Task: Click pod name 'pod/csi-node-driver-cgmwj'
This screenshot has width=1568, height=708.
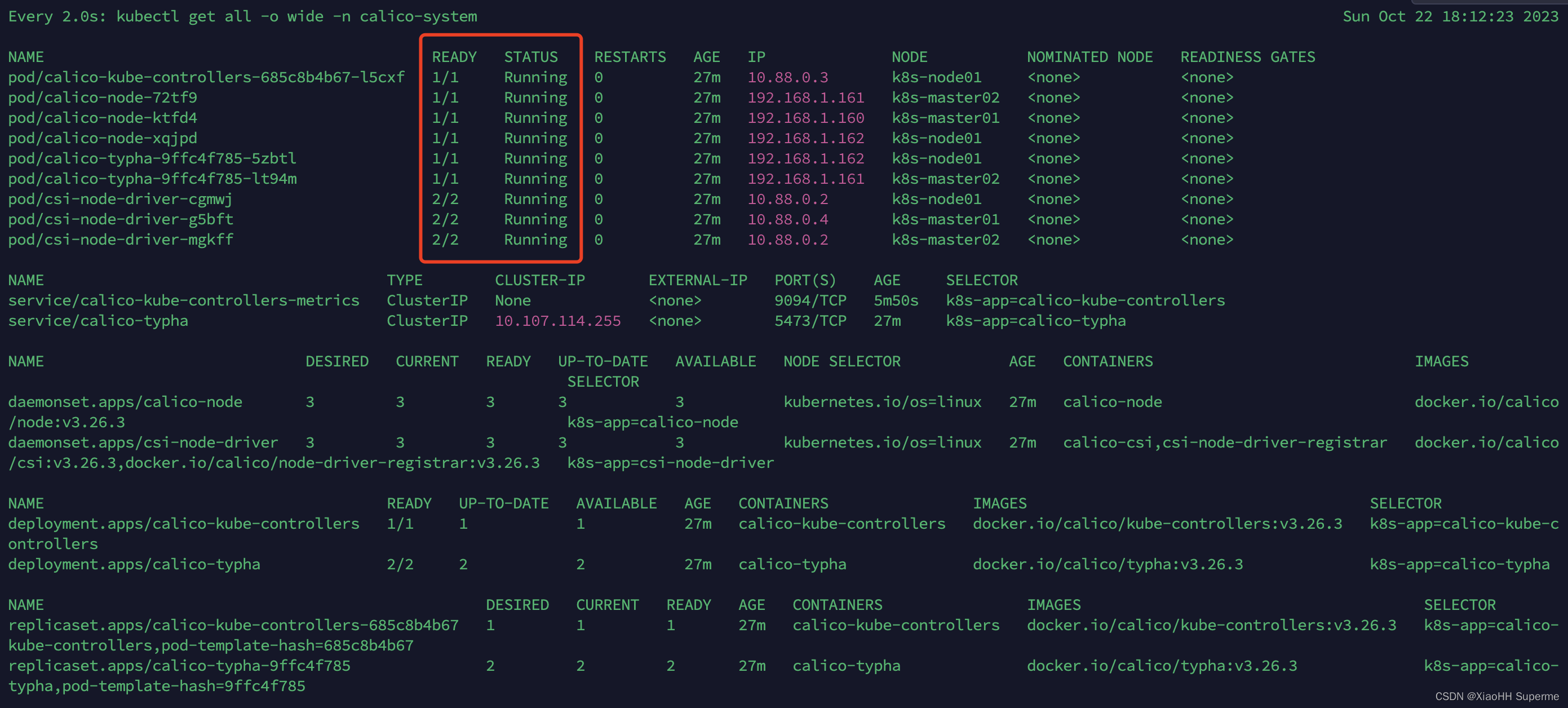Action: (x=121, y=199)
